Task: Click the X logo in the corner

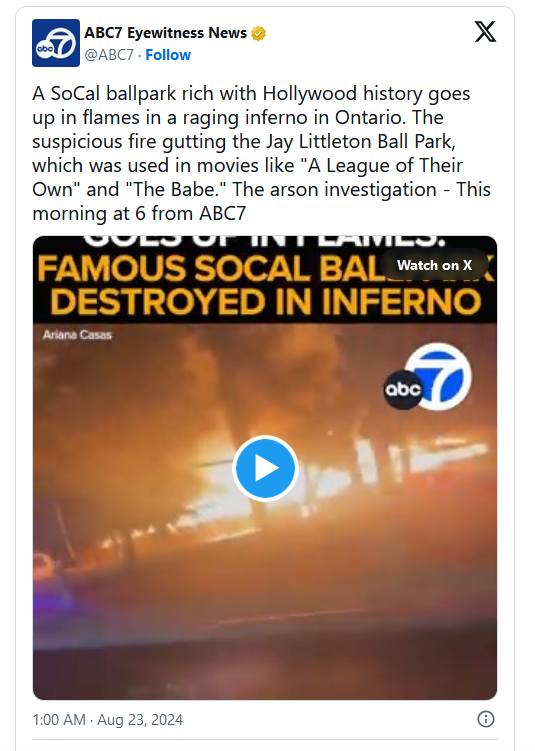Action: click(x=485, y=32)
